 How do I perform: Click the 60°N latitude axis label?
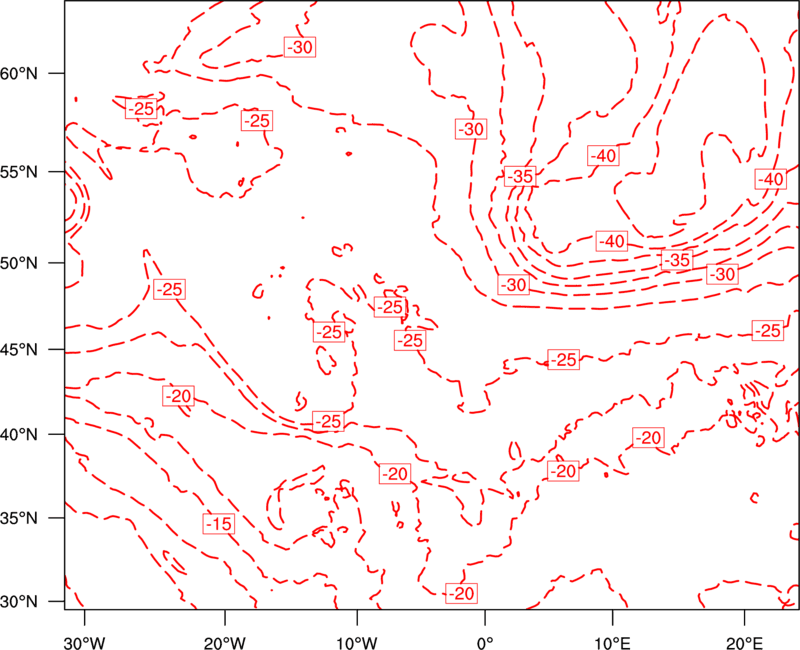[x=19, y=73]
